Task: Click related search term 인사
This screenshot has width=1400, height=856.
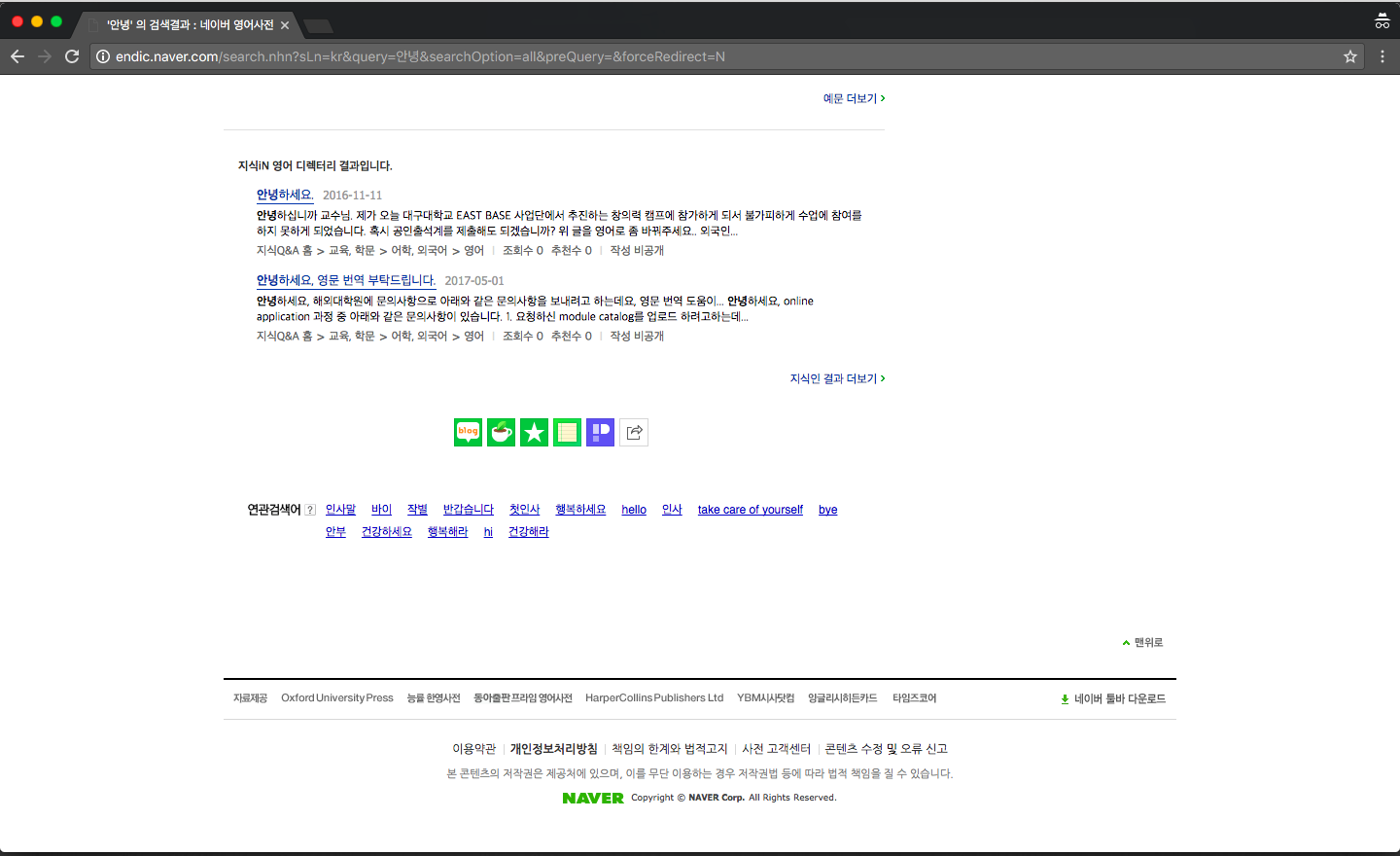Action: pos(672,510)
